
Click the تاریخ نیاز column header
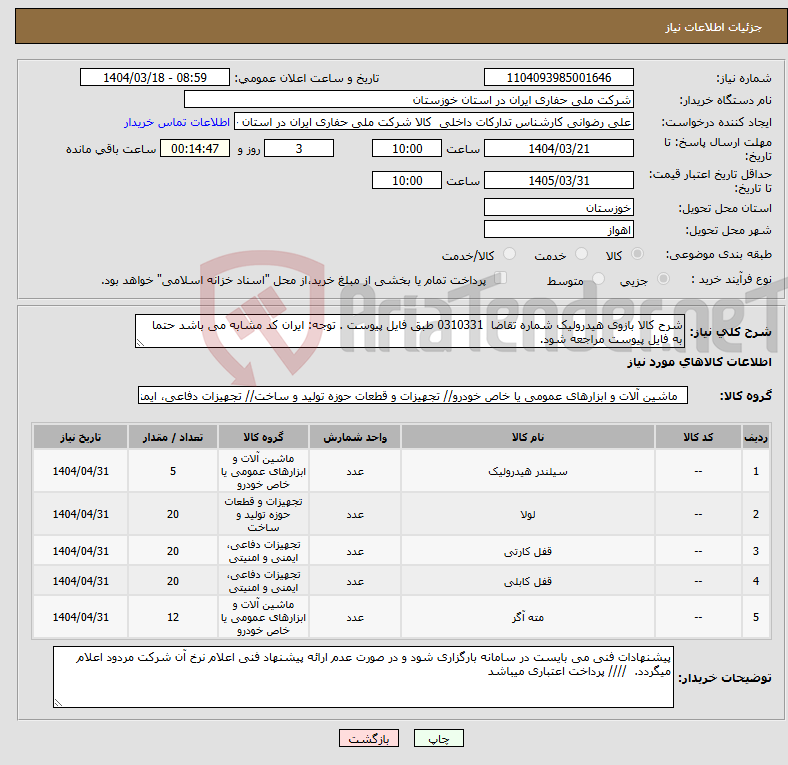tap(80, 437)
